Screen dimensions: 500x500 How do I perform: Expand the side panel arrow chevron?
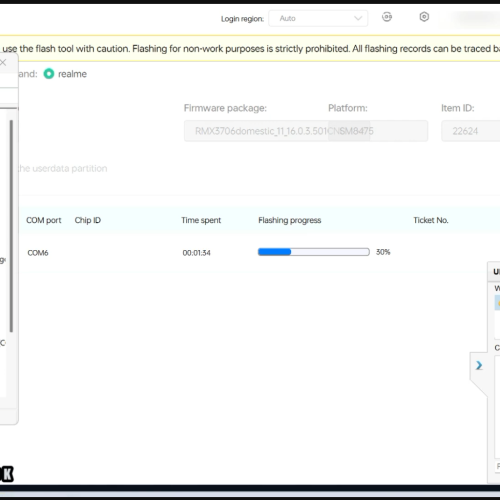[x=479, y=366]
